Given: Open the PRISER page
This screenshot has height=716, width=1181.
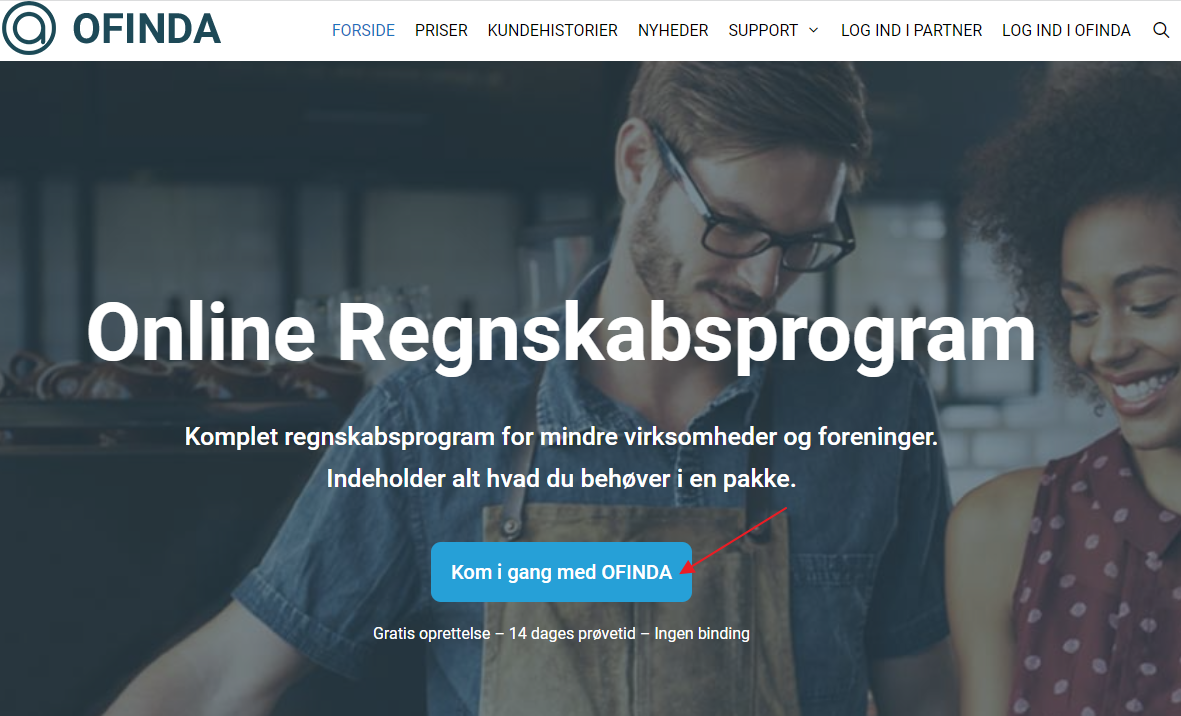Looking at the screenshot, I should click(441, 30).
